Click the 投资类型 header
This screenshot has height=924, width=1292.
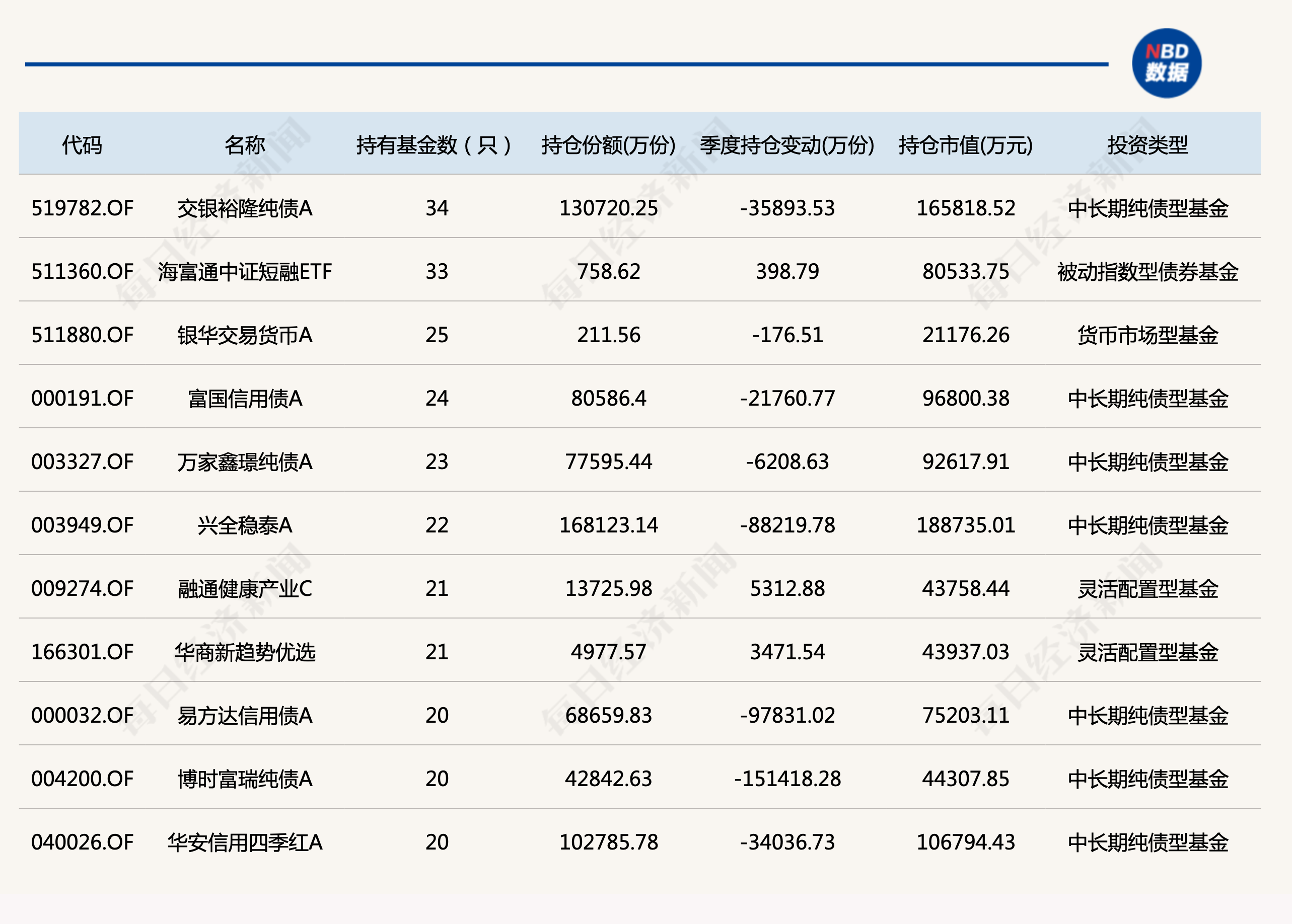pyautogui.click(x=1147, y=145)
